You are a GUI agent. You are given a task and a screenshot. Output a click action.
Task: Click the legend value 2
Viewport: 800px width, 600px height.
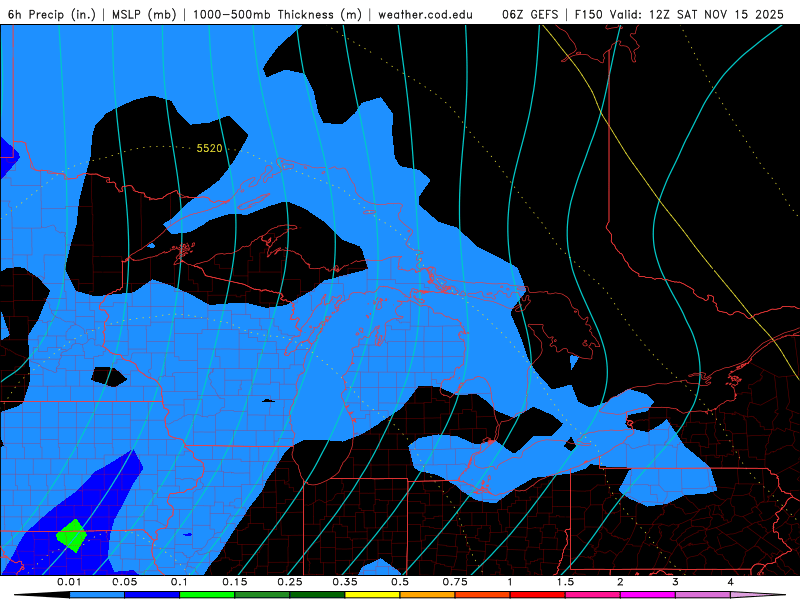[620, 582]
